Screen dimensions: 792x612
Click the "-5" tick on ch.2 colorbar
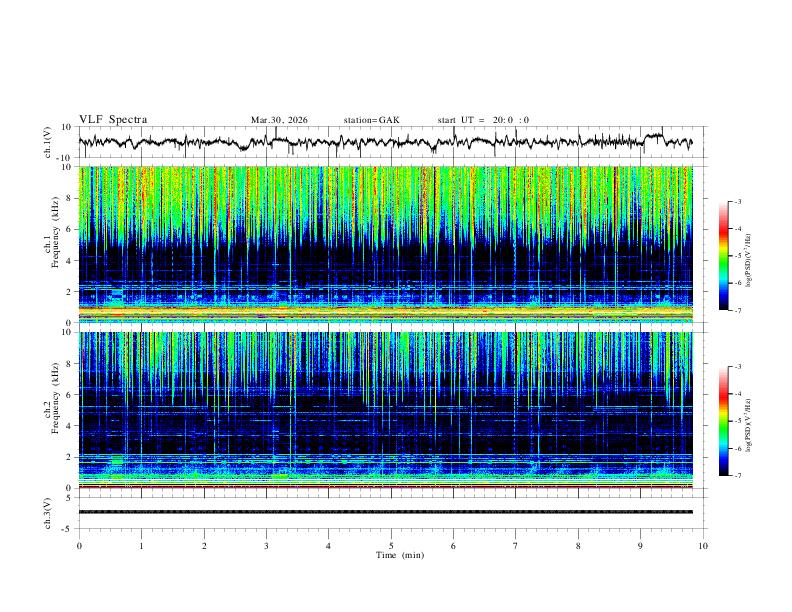[737, 421]
